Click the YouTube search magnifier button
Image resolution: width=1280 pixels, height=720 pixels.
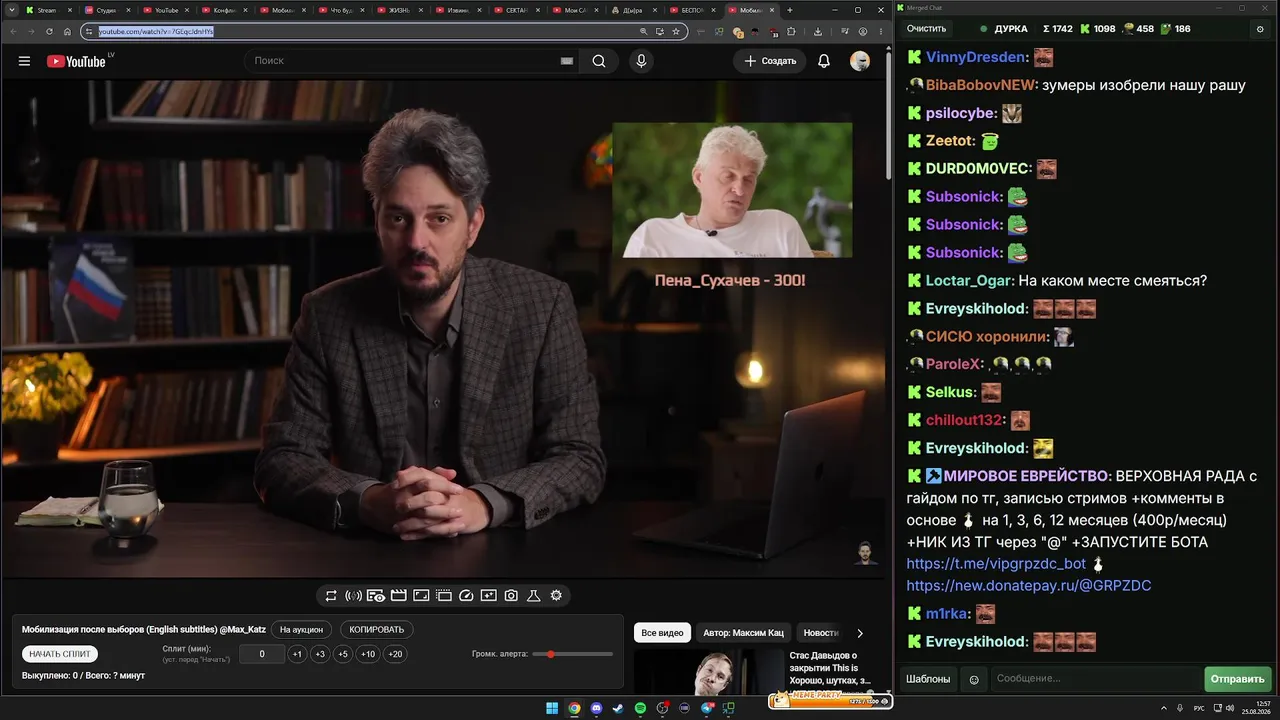[x=599, y=61]
